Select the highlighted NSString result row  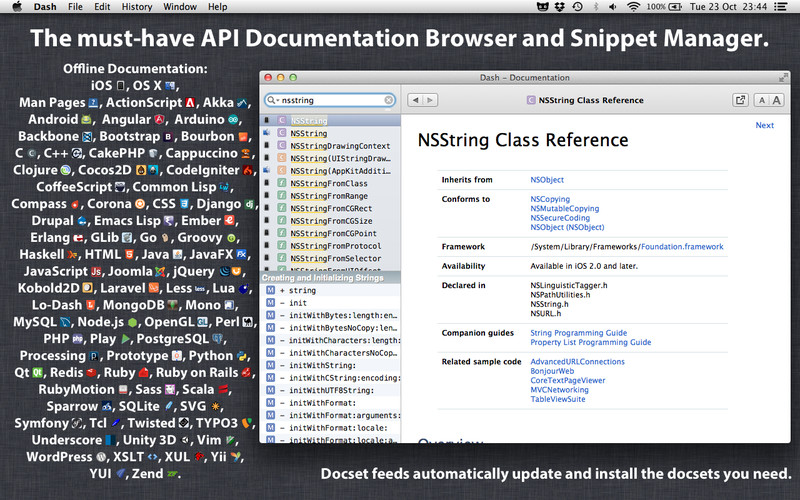tap(330, 120)
